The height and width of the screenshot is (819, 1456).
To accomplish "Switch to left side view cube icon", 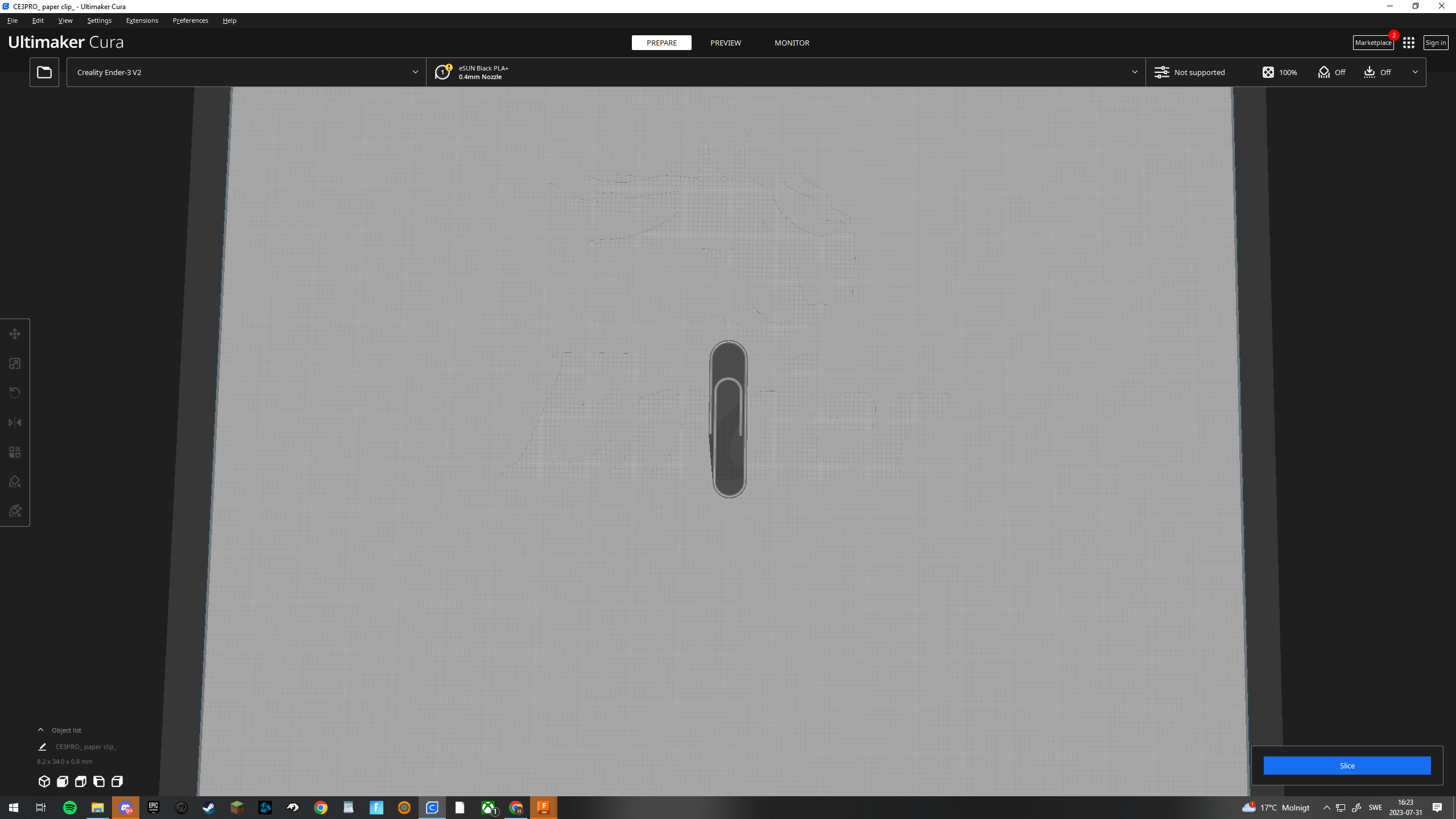I will 99,781.
